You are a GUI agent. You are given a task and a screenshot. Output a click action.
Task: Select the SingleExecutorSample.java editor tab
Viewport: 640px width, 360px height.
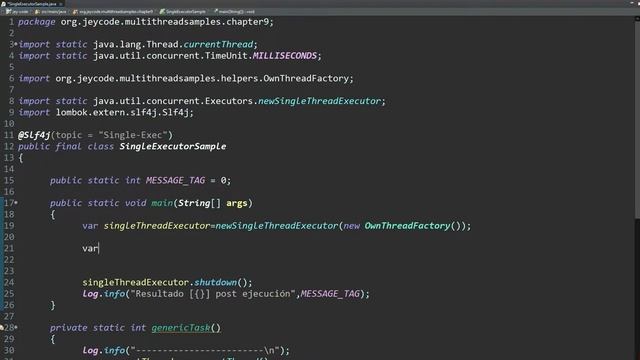[32, 4]
